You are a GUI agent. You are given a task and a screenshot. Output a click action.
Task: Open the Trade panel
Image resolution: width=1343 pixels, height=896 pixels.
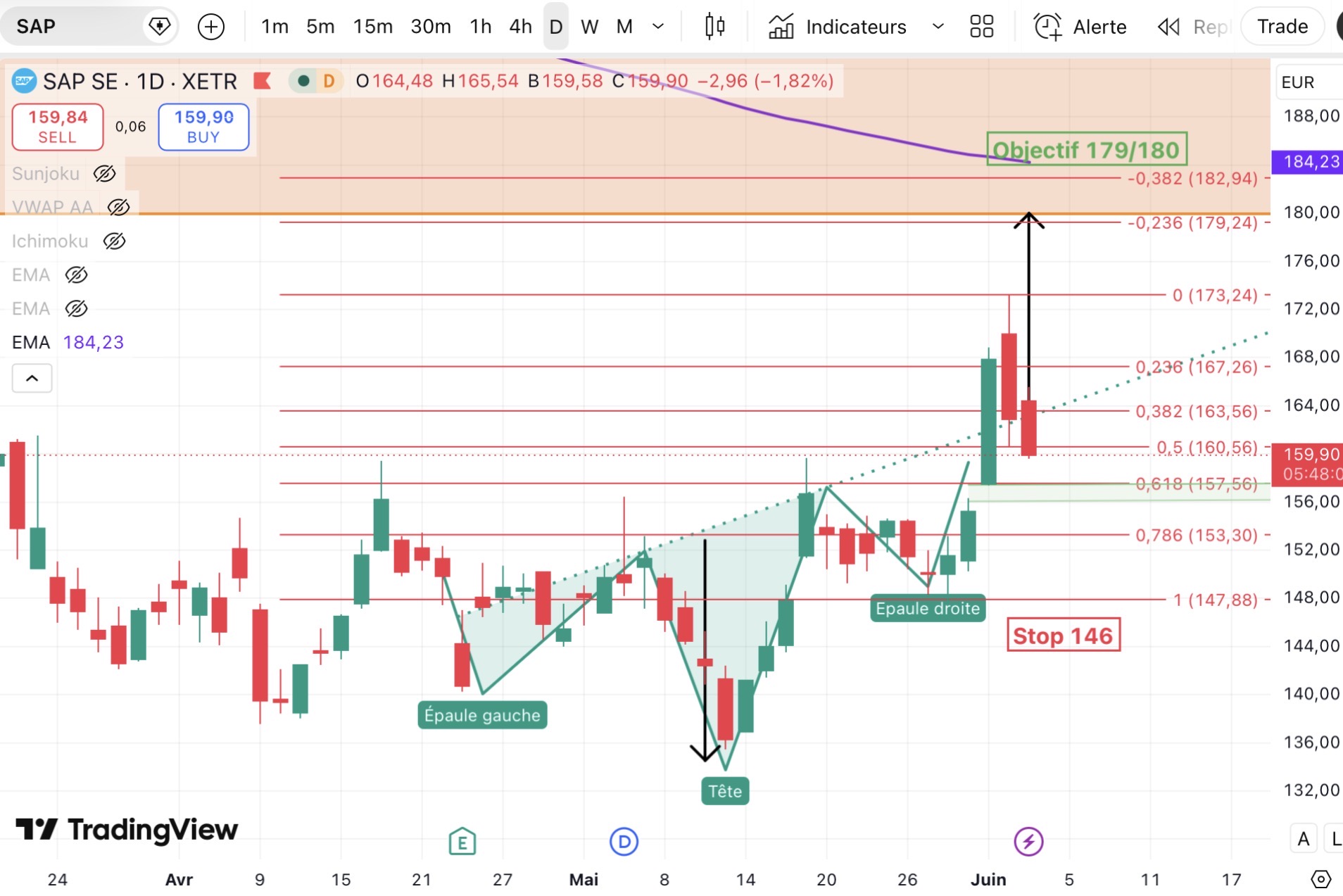(1282, 27)
